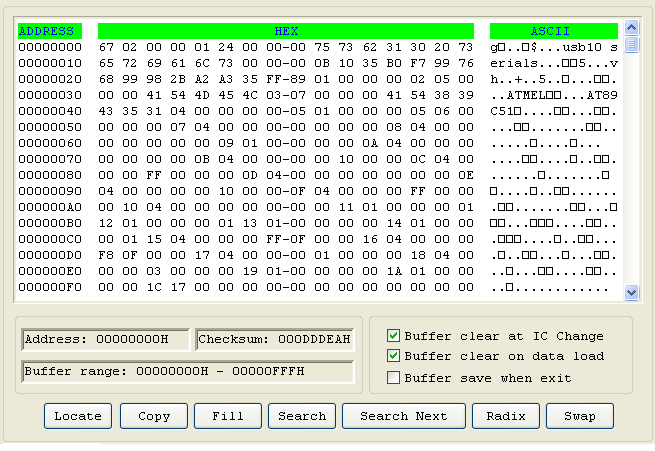Click the Search button
This screenshot has width=655, height=451.
pos(302,416)
